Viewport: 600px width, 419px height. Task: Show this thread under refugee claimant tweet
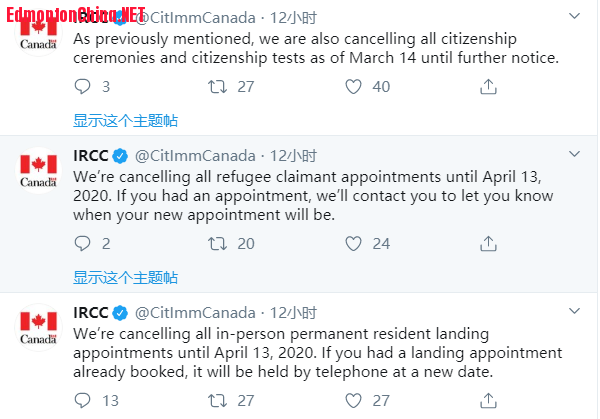[x=126, y=277]
